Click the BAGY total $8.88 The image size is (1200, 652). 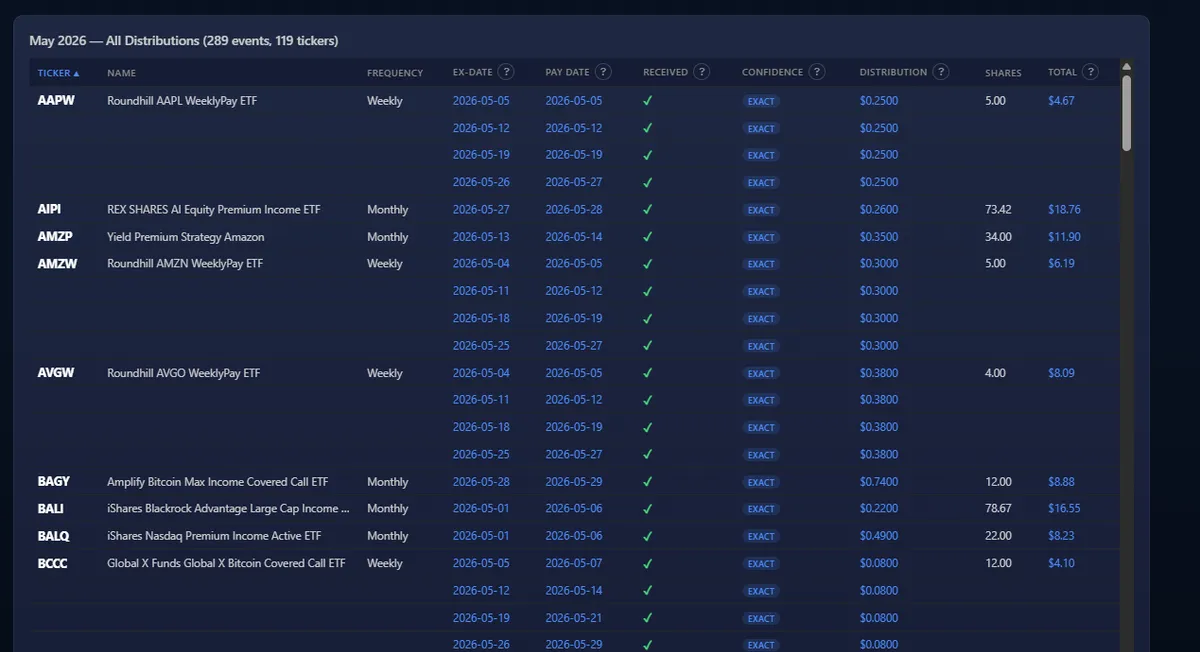coord(1061,482)
